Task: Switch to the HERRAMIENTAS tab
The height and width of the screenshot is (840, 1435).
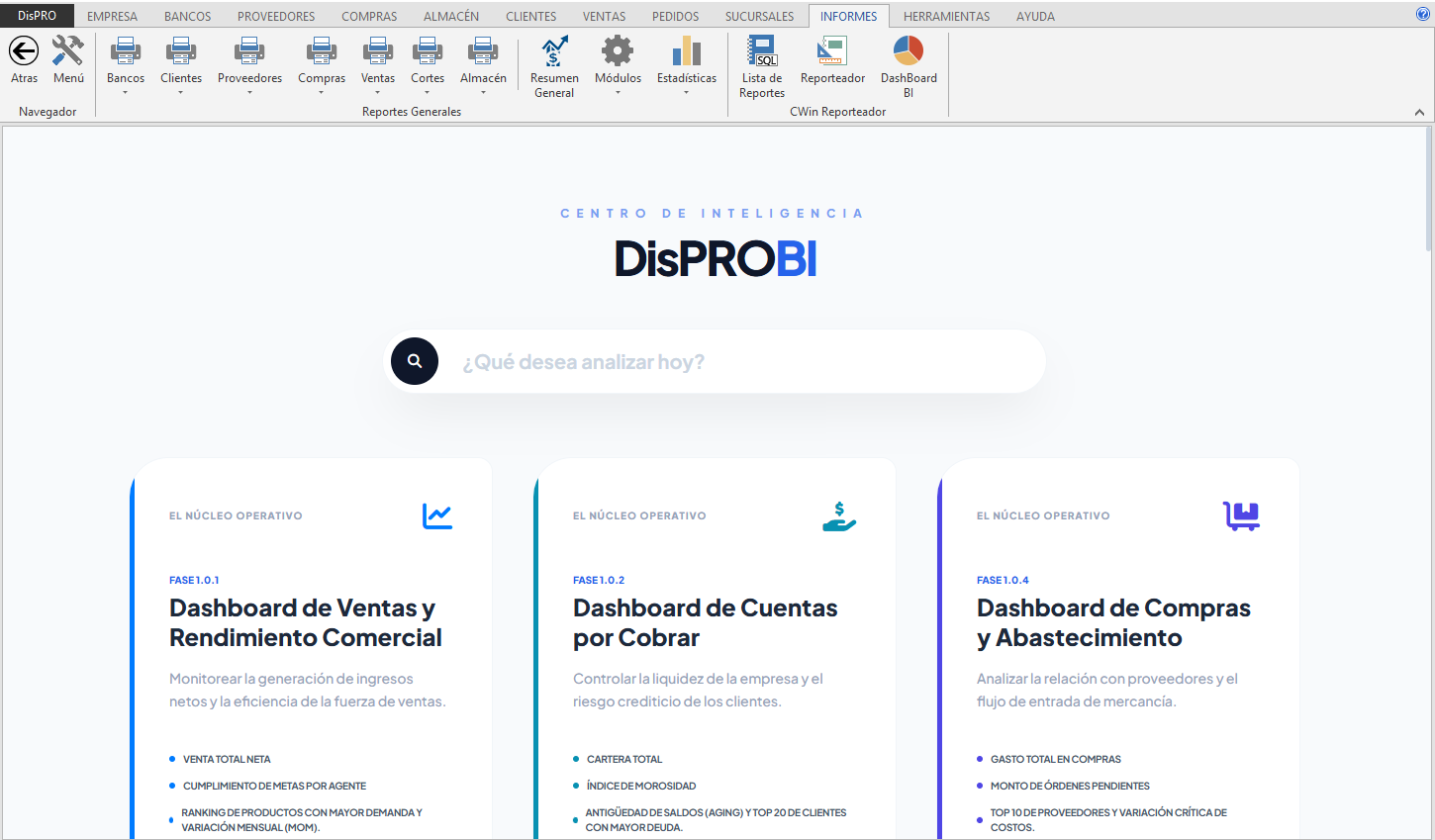Action: click(946, 16)
